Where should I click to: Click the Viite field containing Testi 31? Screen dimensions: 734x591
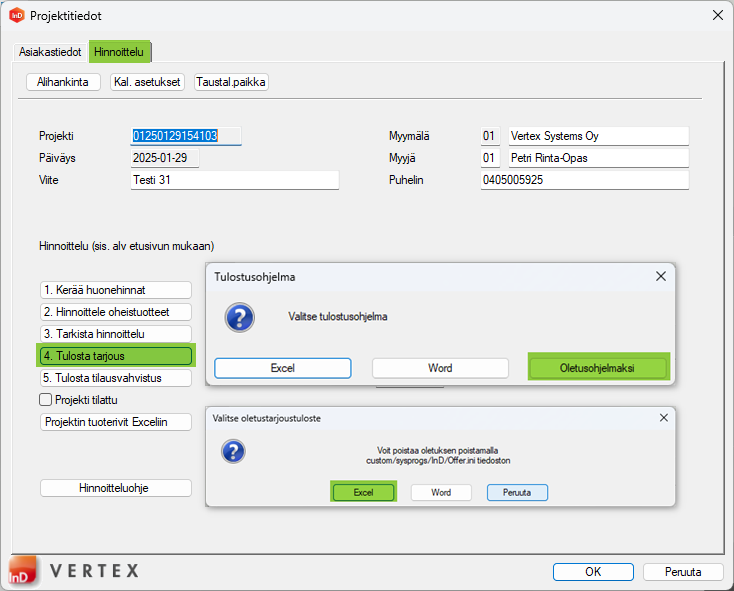(x=234, y=180)
